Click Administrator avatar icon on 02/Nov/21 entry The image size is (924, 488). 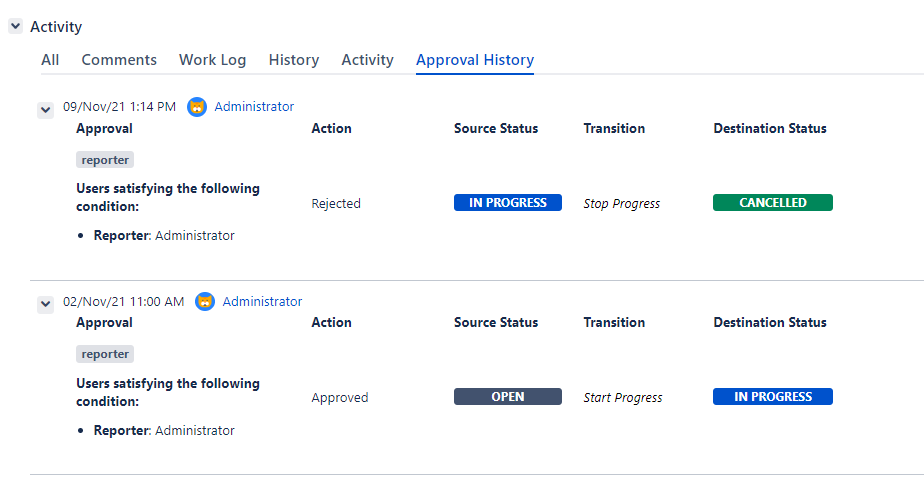point(205,302)
